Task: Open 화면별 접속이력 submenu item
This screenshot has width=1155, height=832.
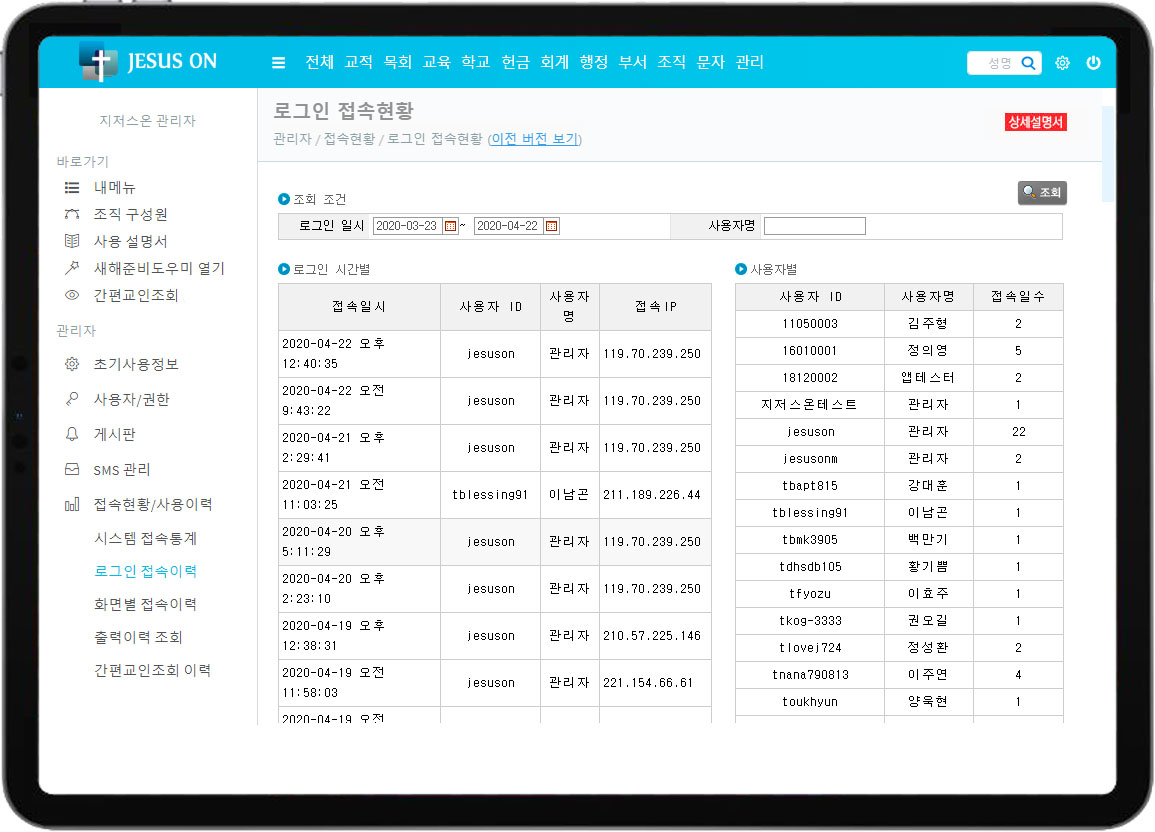Action: click(145, 604)
